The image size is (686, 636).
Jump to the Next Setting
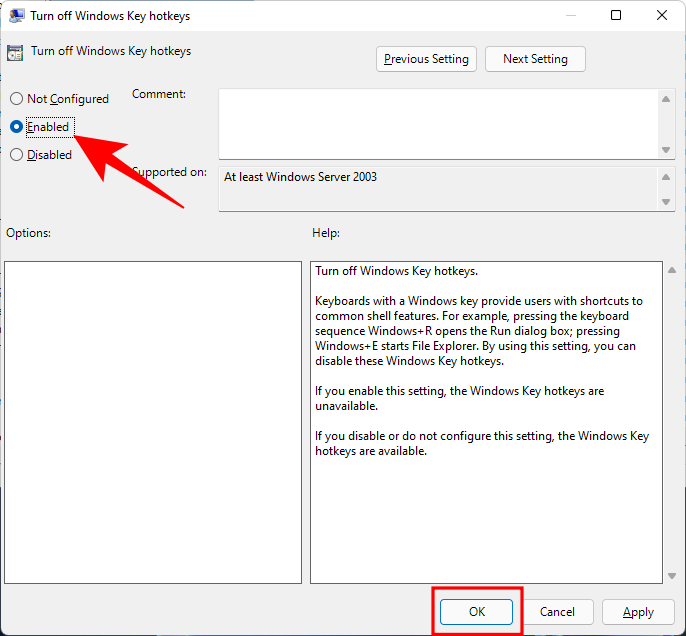pos(535,59)
